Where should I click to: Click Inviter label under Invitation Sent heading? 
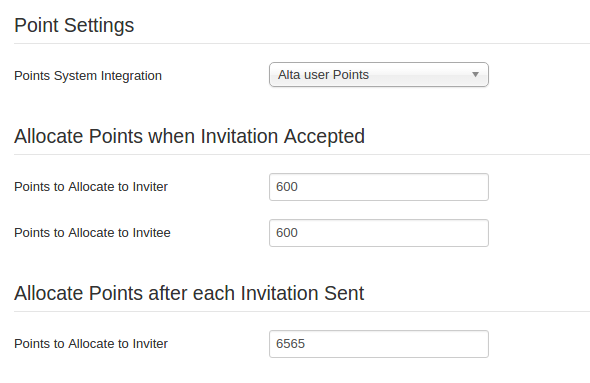91,343
